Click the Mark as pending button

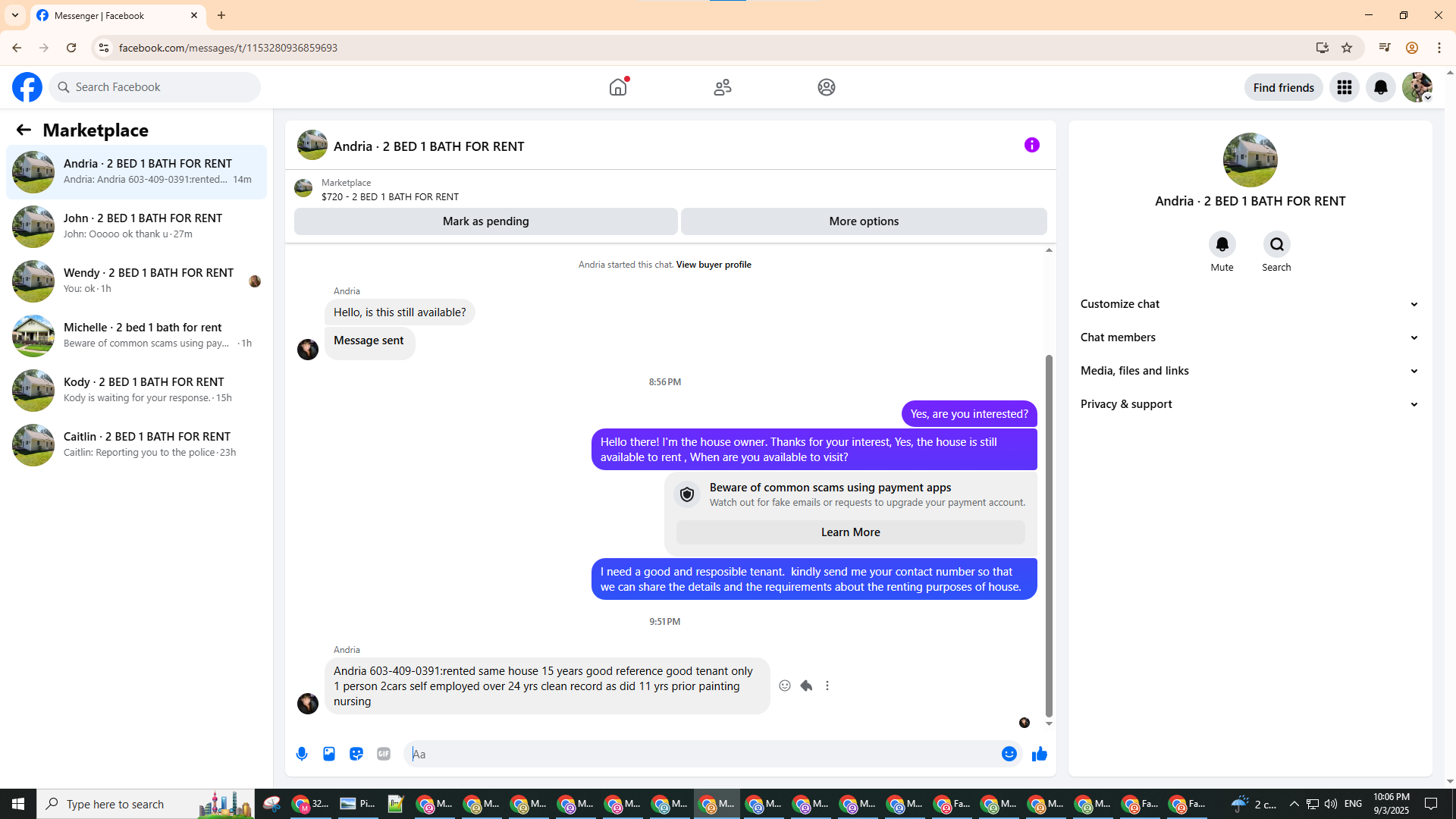(x=486, y=221)
